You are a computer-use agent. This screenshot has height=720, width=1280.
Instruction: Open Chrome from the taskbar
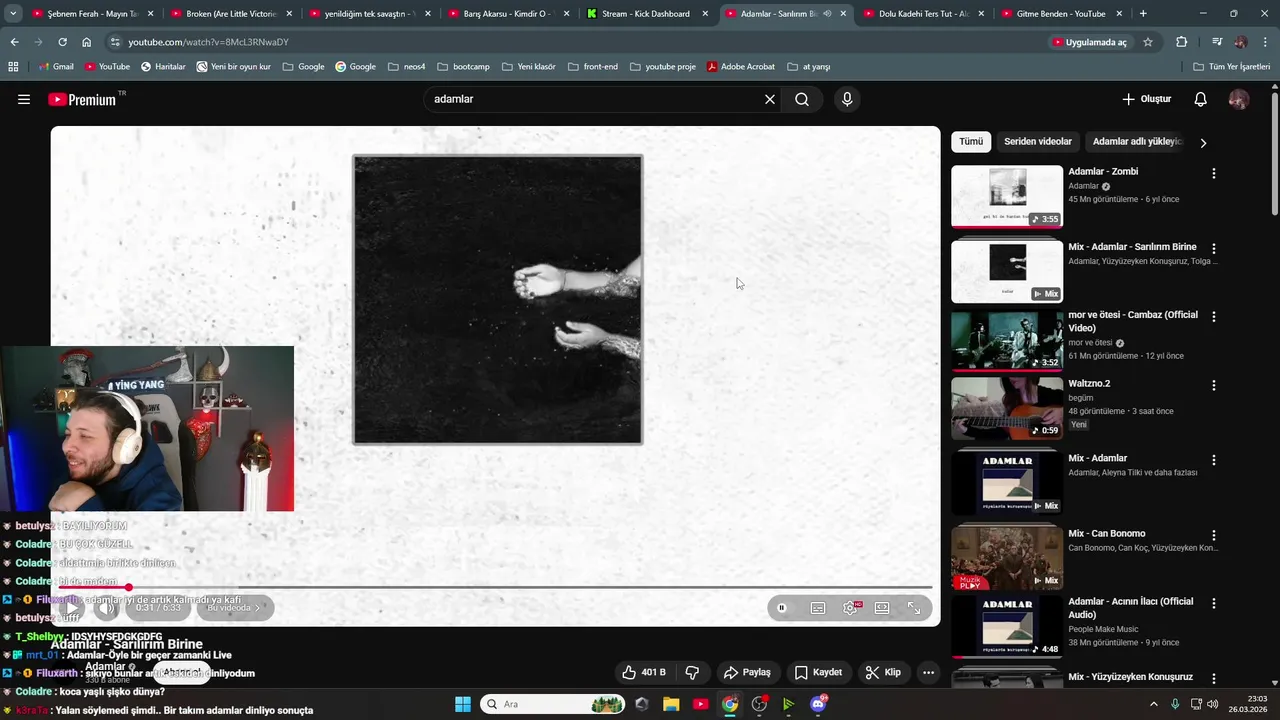[x=730, y=704]
